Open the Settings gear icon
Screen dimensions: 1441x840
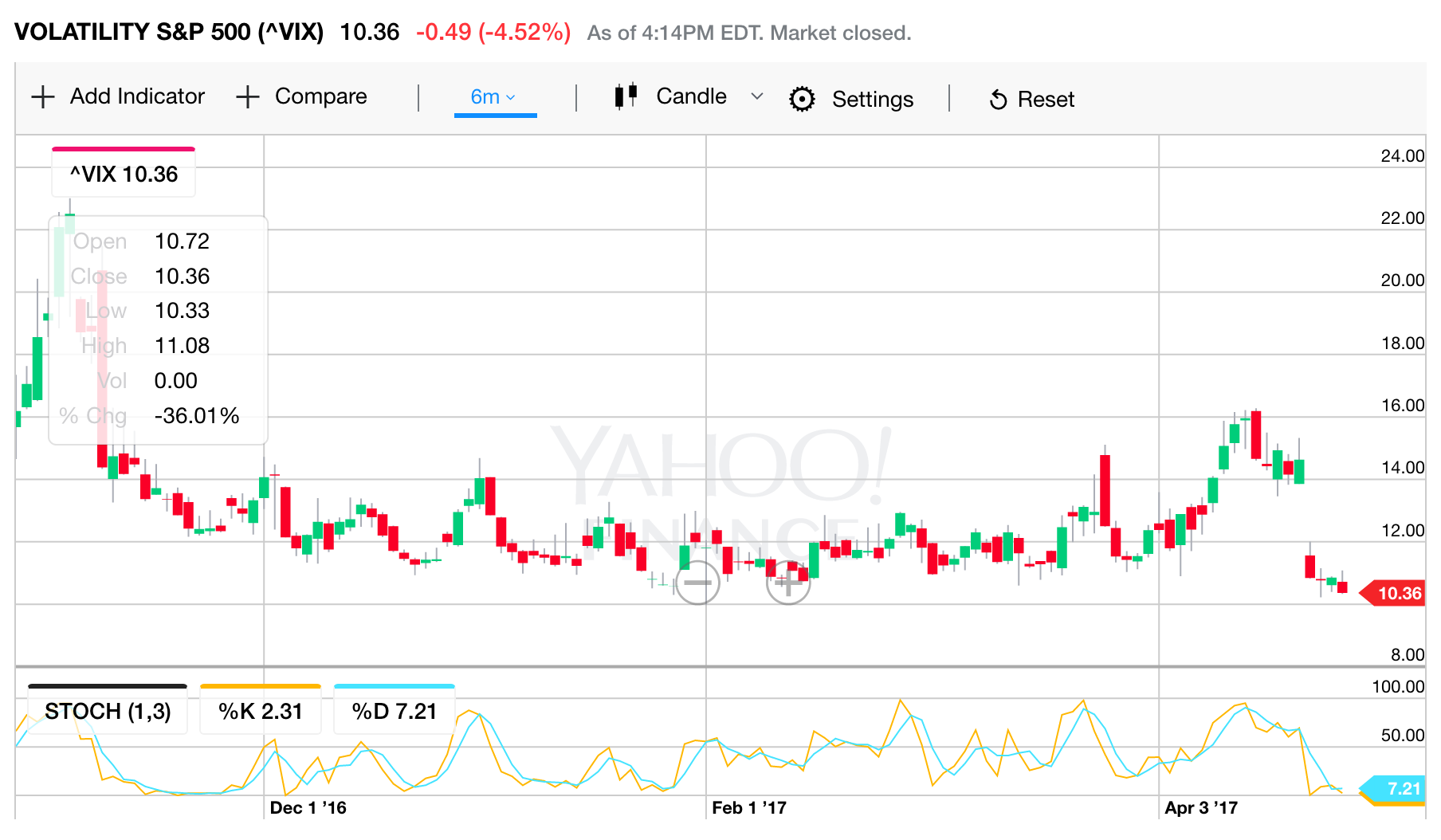point(802,99)
